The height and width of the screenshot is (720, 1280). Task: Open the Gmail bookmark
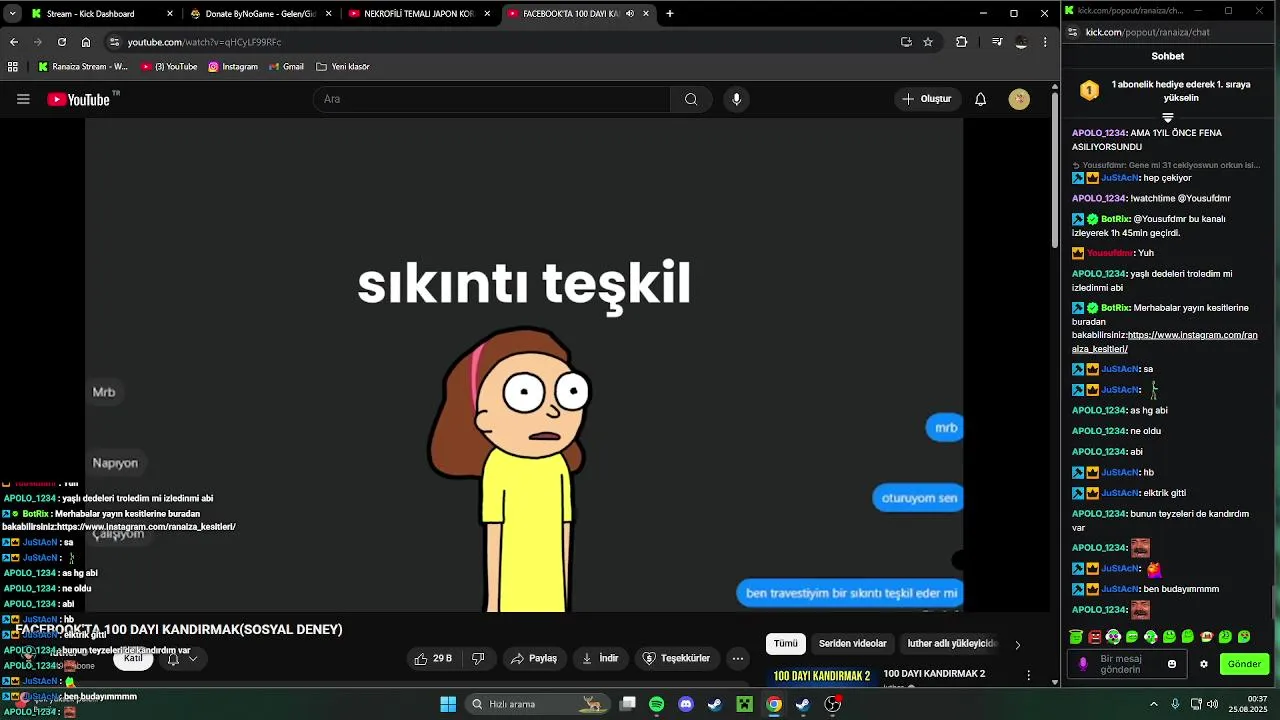[286, 67]
